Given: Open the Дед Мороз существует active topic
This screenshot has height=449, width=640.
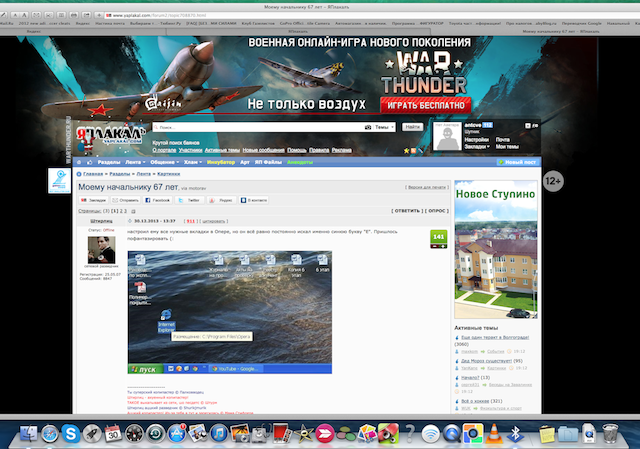Looking at the screenshot, I should tap(486, 361).
